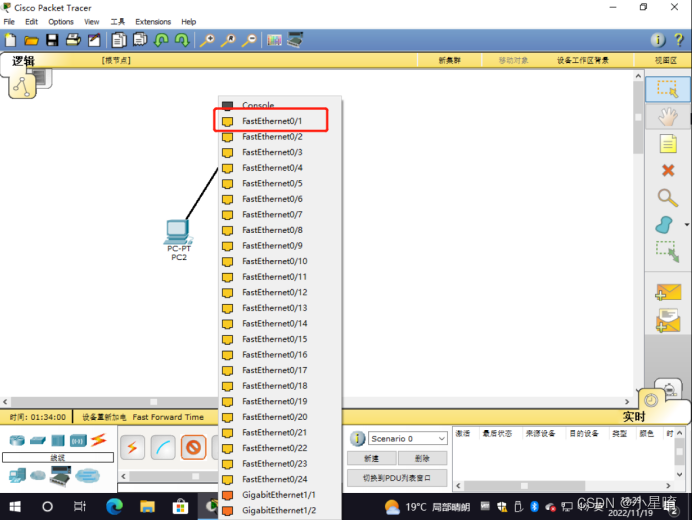Screen dimensions: 693x520
Task: Select FastEthernet0/12 port in the list
Action: click(x=280, y=292)
